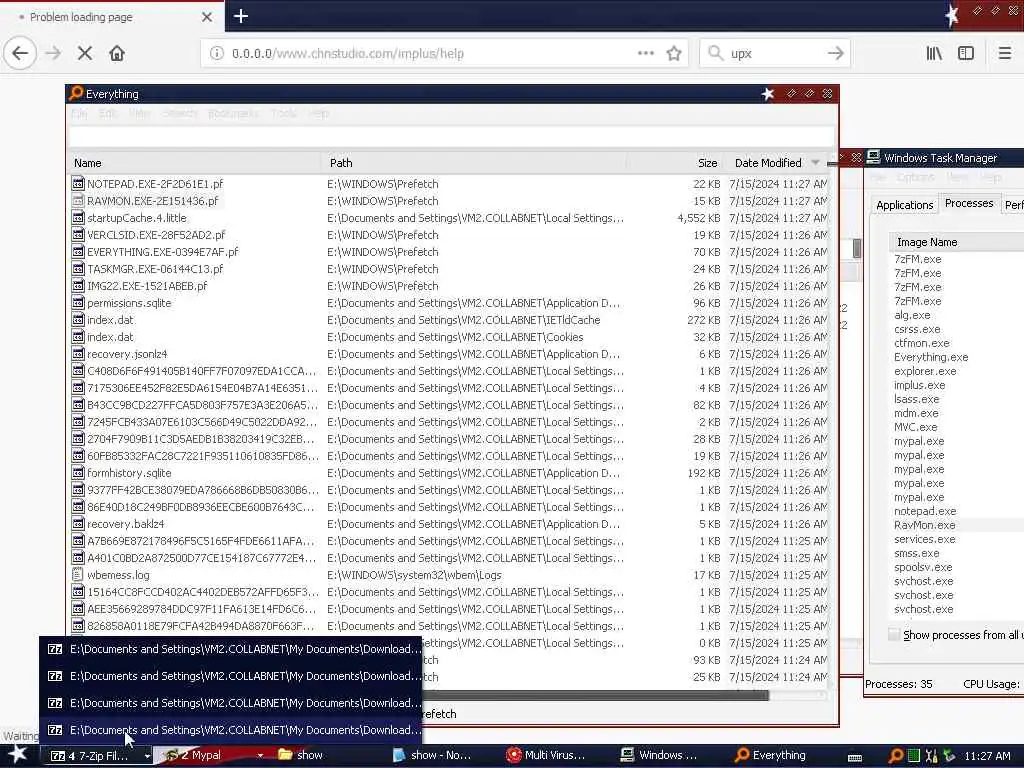
Task: Select recovery.baklz4 row
Action: coord(449,524)
